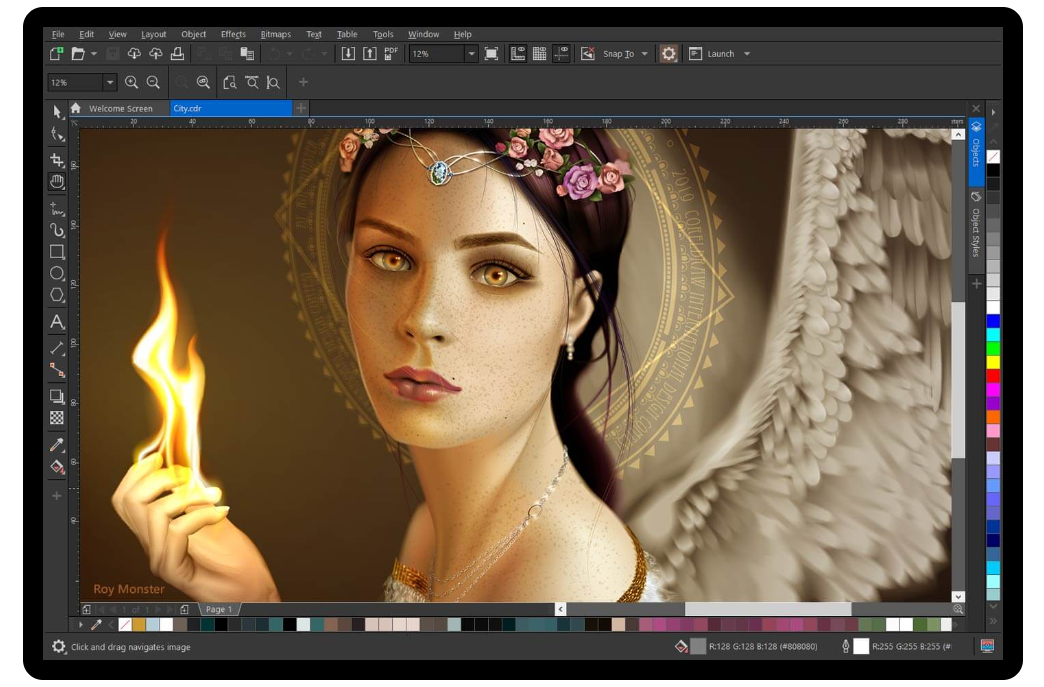Toggle the Show Grid button

click(539, 54)
